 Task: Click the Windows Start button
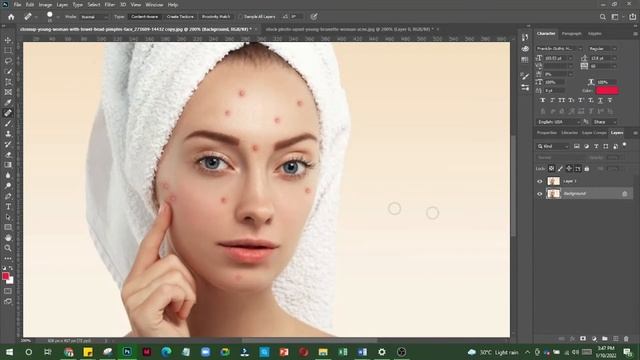click(x=9, y=352)
